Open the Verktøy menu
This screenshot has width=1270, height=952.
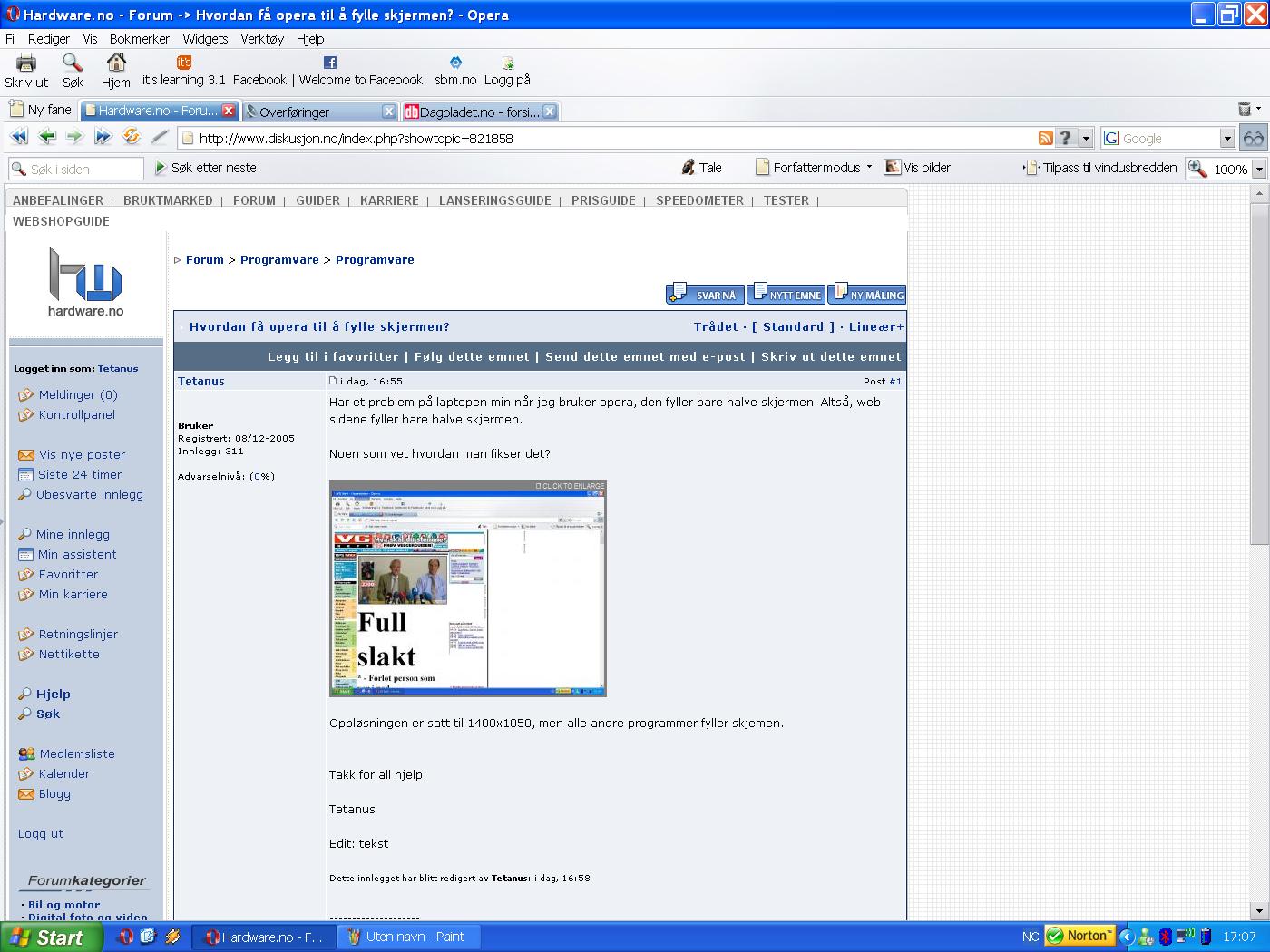(262, 39)
